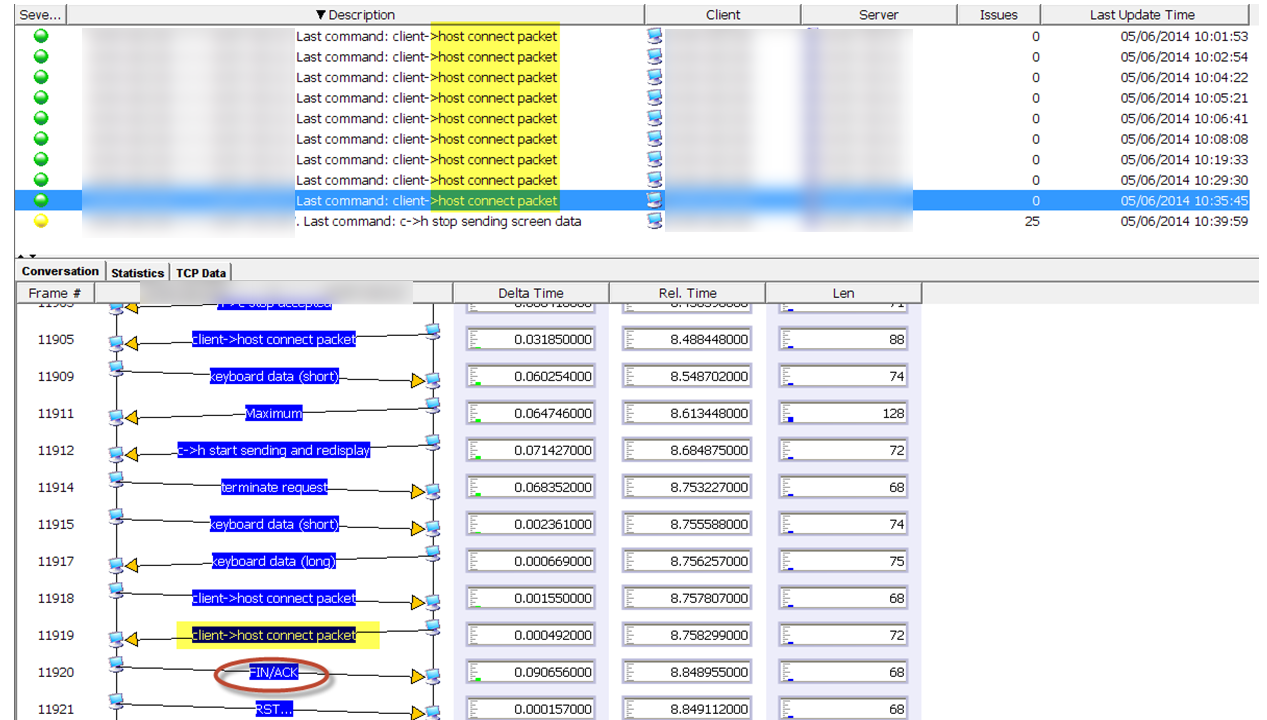Click the green severity icon on the selected row

click(40, 200)
